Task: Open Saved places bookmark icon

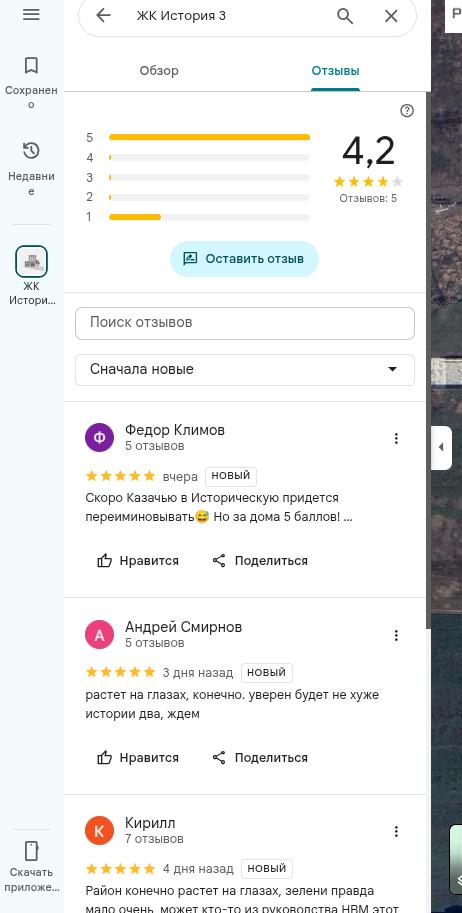Action: [31, 65]
